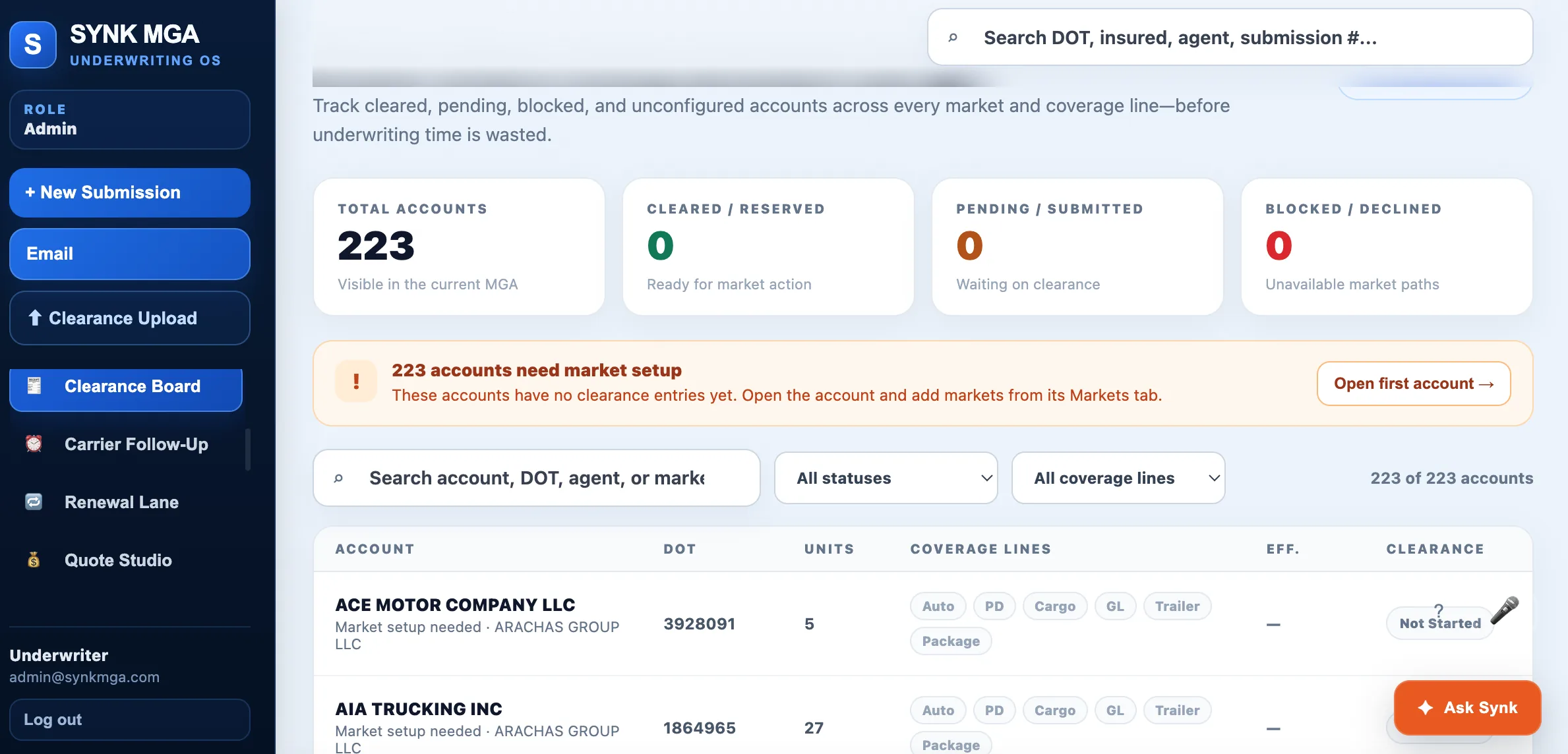Click the Renewal Lane refresh icon
Viewport: 1568px width, 754px height.
34,502
